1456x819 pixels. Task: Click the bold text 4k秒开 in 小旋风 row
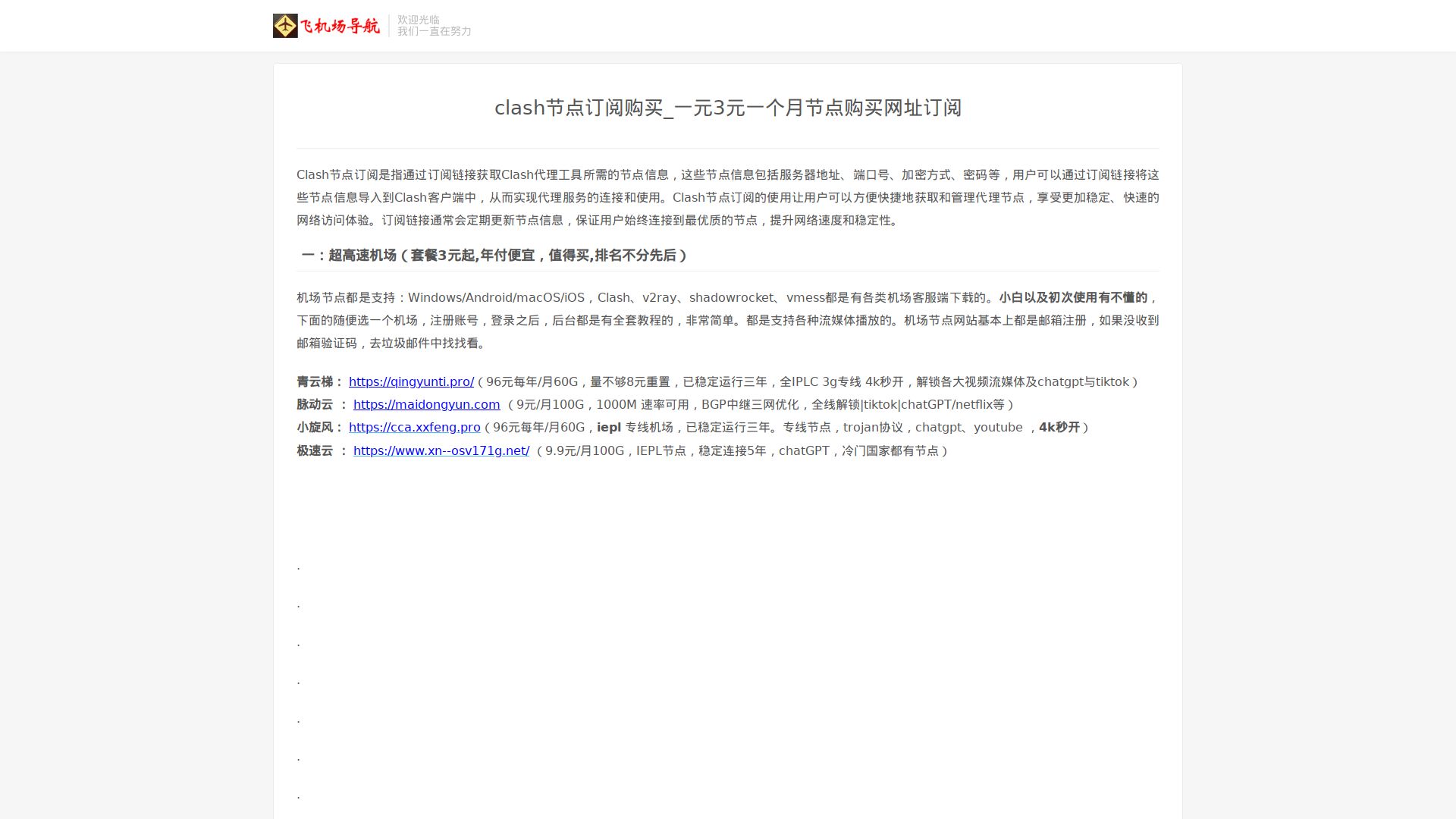pyautogui.click(x=1059, y=428)
